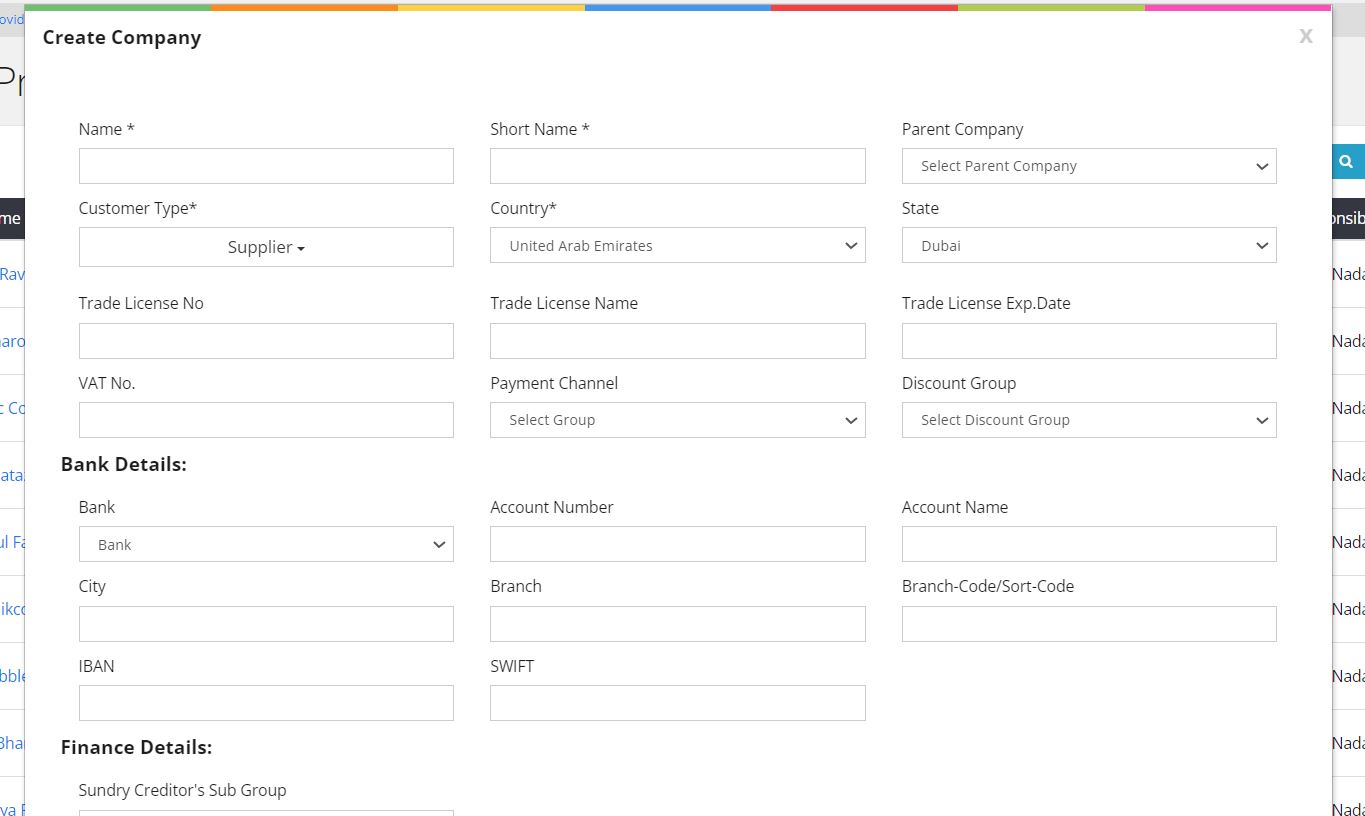Open the Parent Company dropdown
This screenshot has width=1365, height=816.
point(1088,166)
